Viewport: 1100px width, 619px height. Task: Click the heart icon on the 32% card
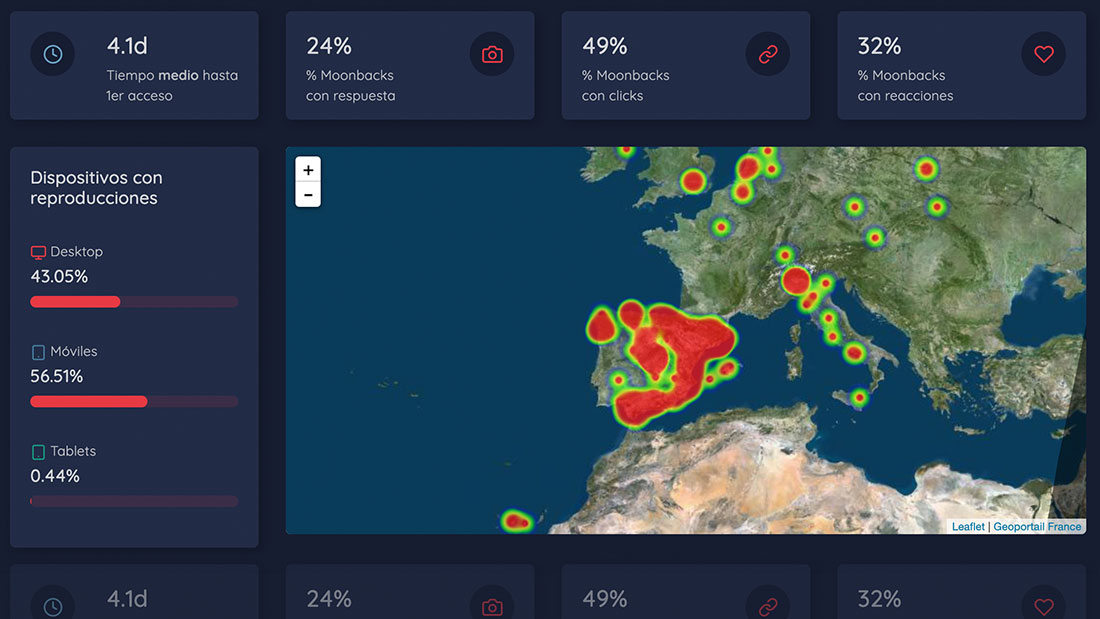[1044, 54]
